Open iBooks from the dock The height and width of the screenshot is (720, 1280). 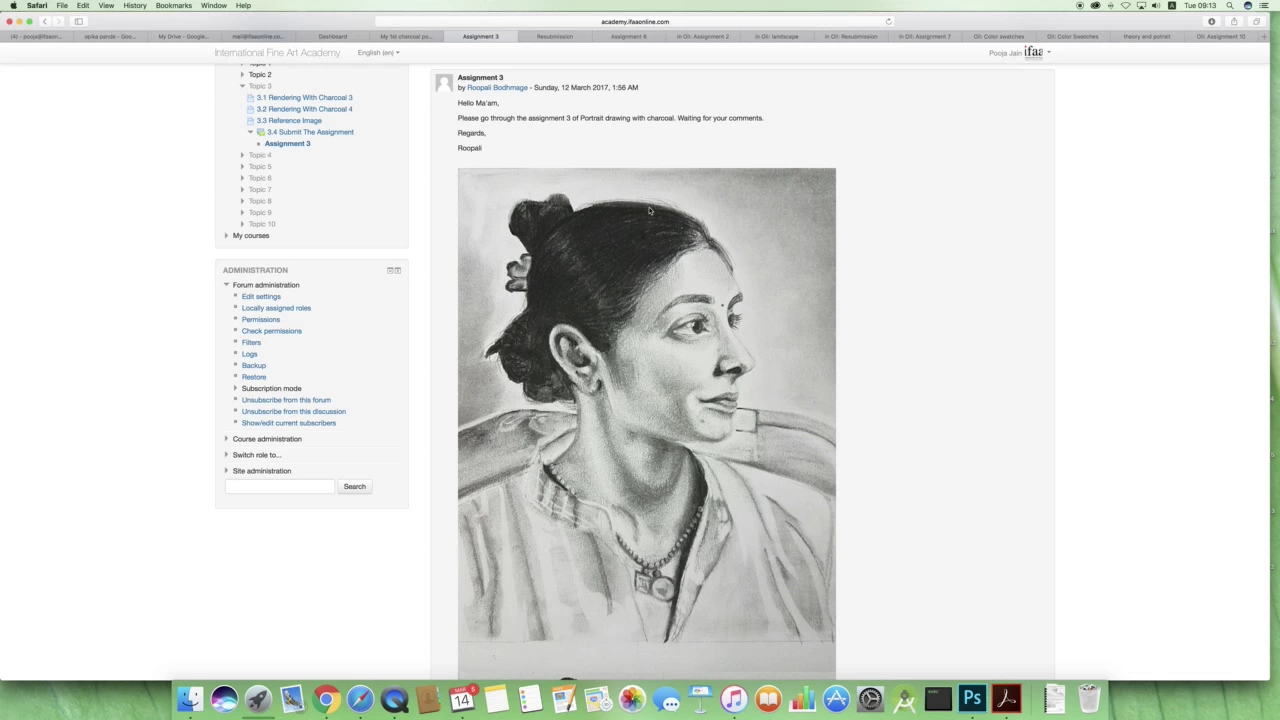(768, 700)
